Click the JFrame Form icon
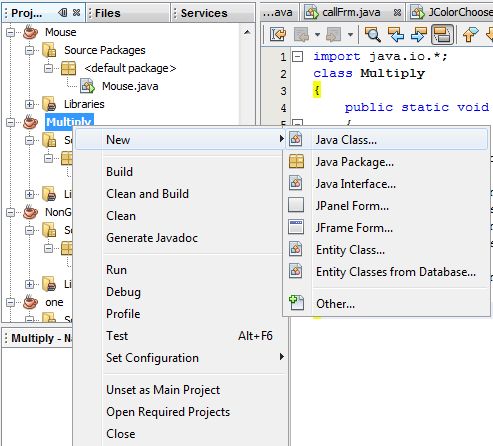 [296, 227]
